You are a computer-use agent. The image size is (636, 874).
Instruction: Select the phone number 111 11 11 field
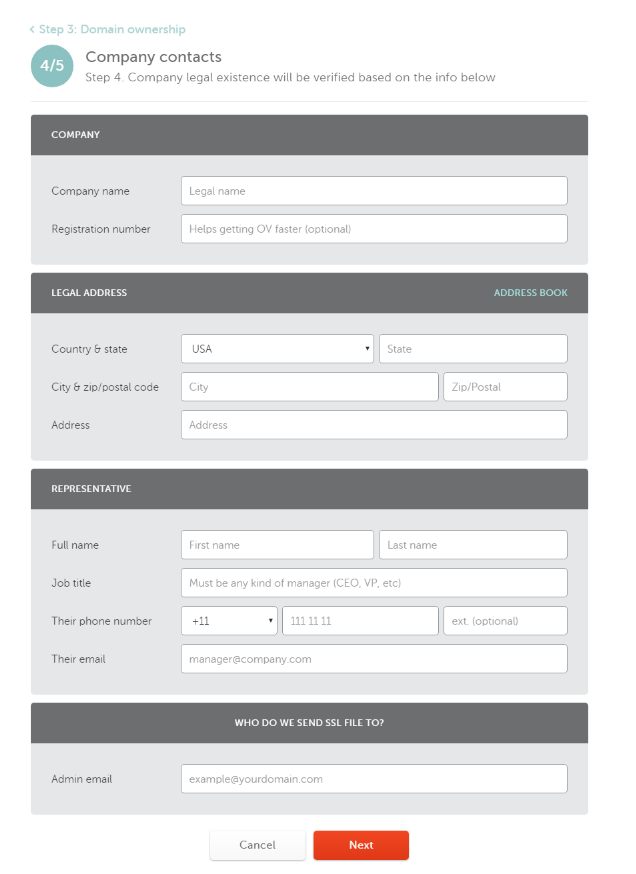pyautogui.click(x=360, y=621)
